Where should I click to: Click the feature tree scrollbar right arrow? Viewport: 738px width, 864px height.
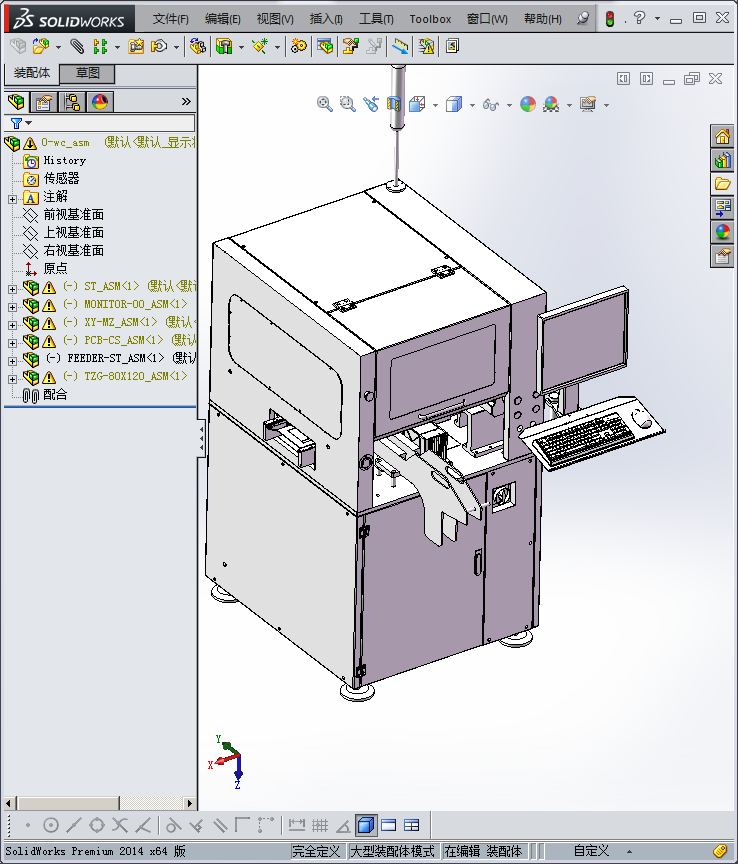[x=190, y=803]
